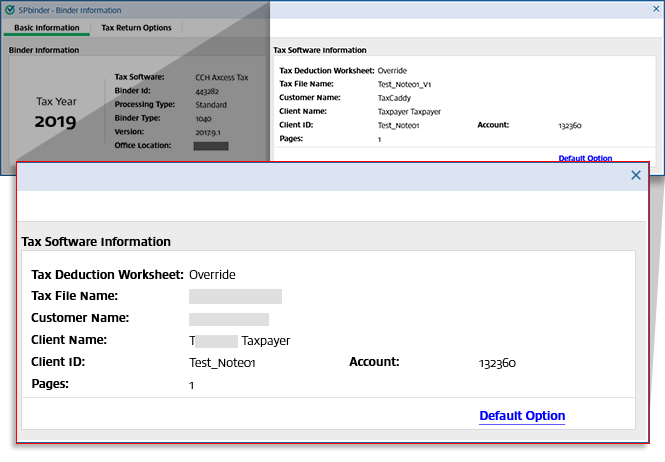The height and width of the screenshot is (462, 665).
Task: Select Binder Id value 443282
Action: coord(207,92)
